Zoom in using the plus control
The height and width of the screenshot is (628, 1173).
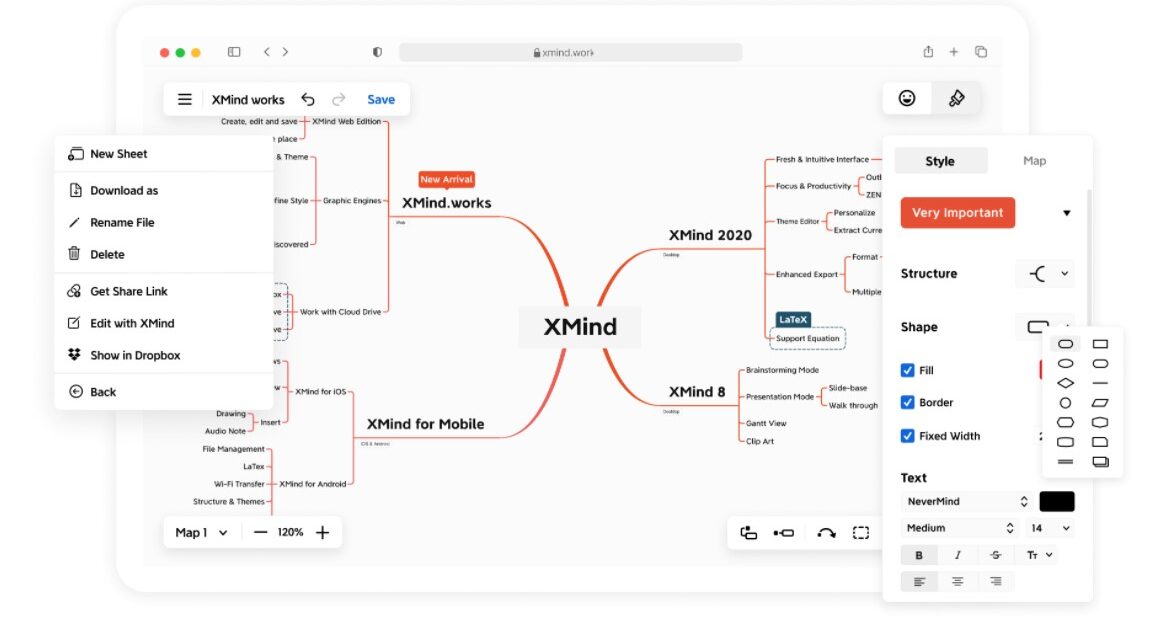[x=322, y=532]
